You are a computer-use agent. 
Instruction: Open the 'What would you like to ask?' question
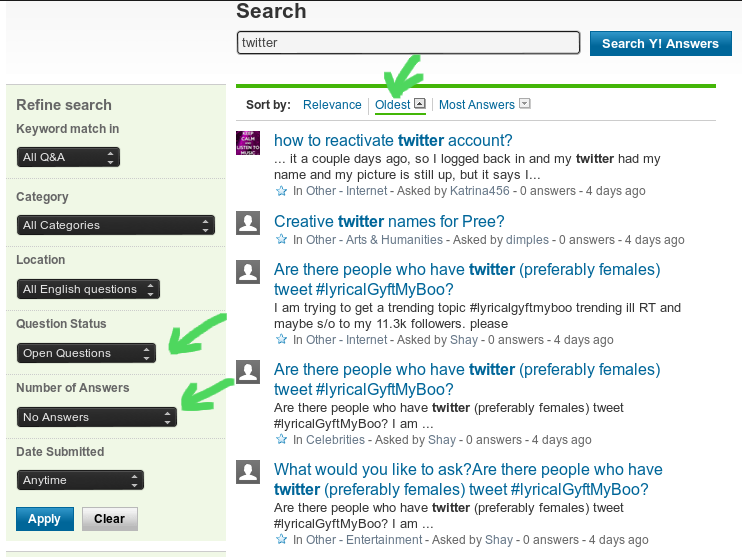[x=468, y=479]
